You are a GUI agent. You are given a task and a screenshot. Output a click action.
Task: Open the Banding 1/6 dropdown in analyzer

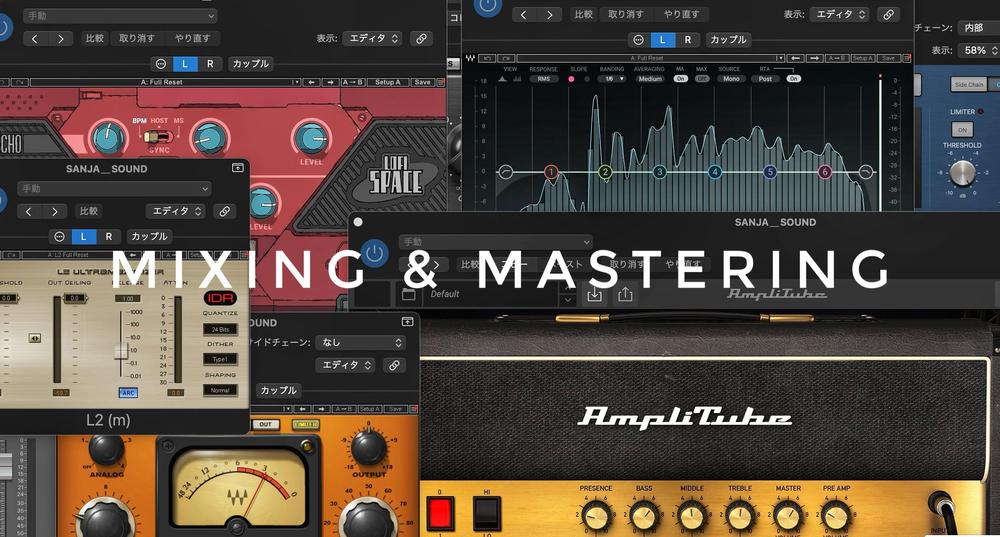(614, 79)
